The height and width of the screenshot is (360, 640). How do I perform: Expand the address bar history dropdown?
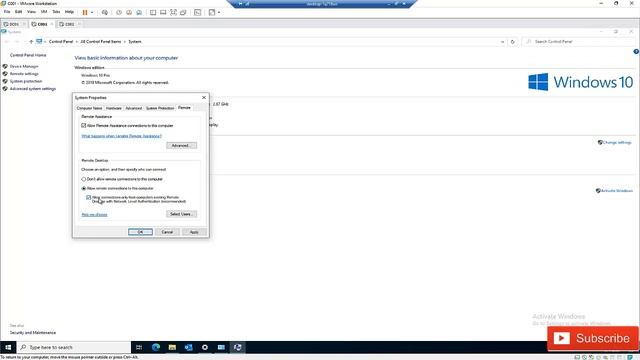(502, 42)
